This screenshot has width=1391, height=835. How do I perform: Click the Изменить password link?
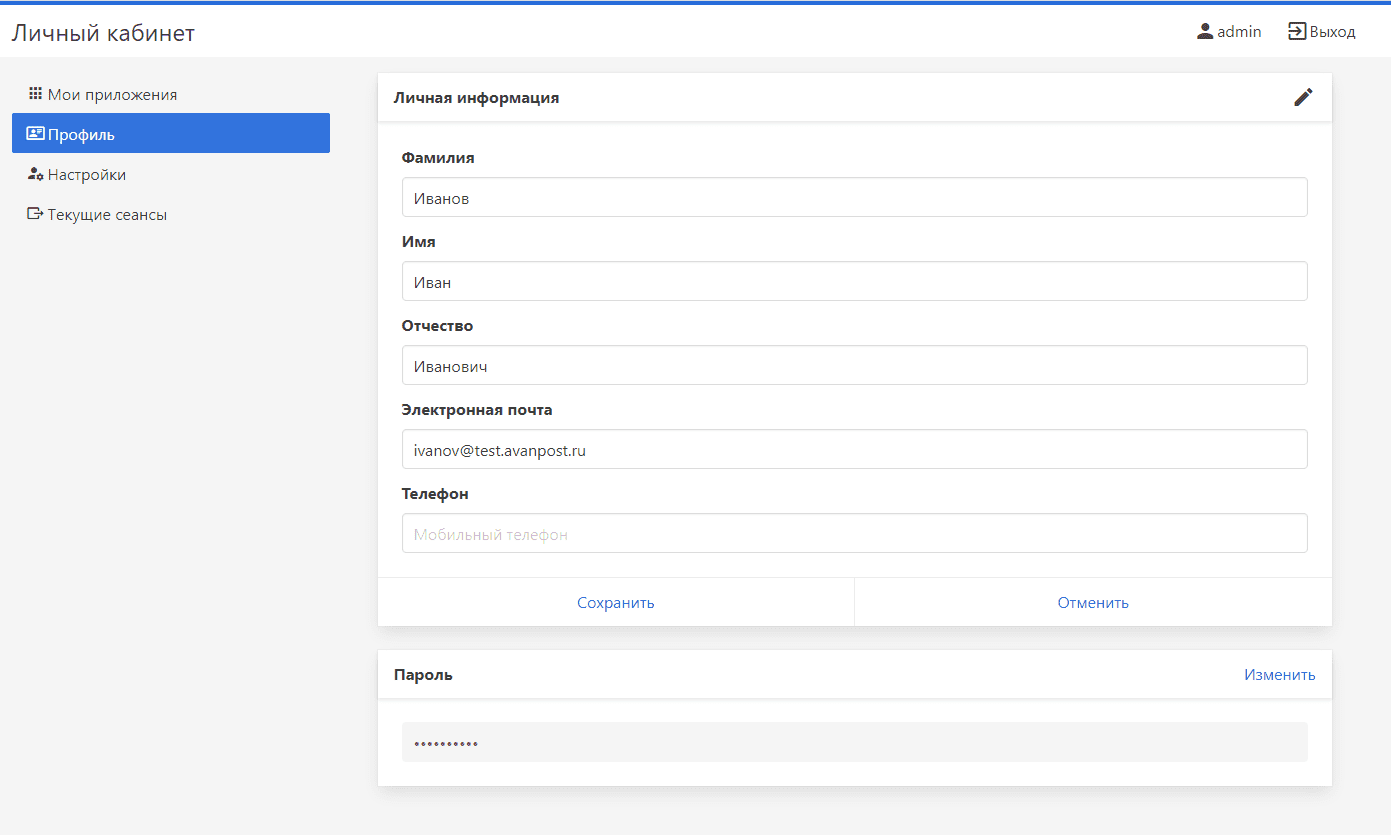[x=1279, y=675]
